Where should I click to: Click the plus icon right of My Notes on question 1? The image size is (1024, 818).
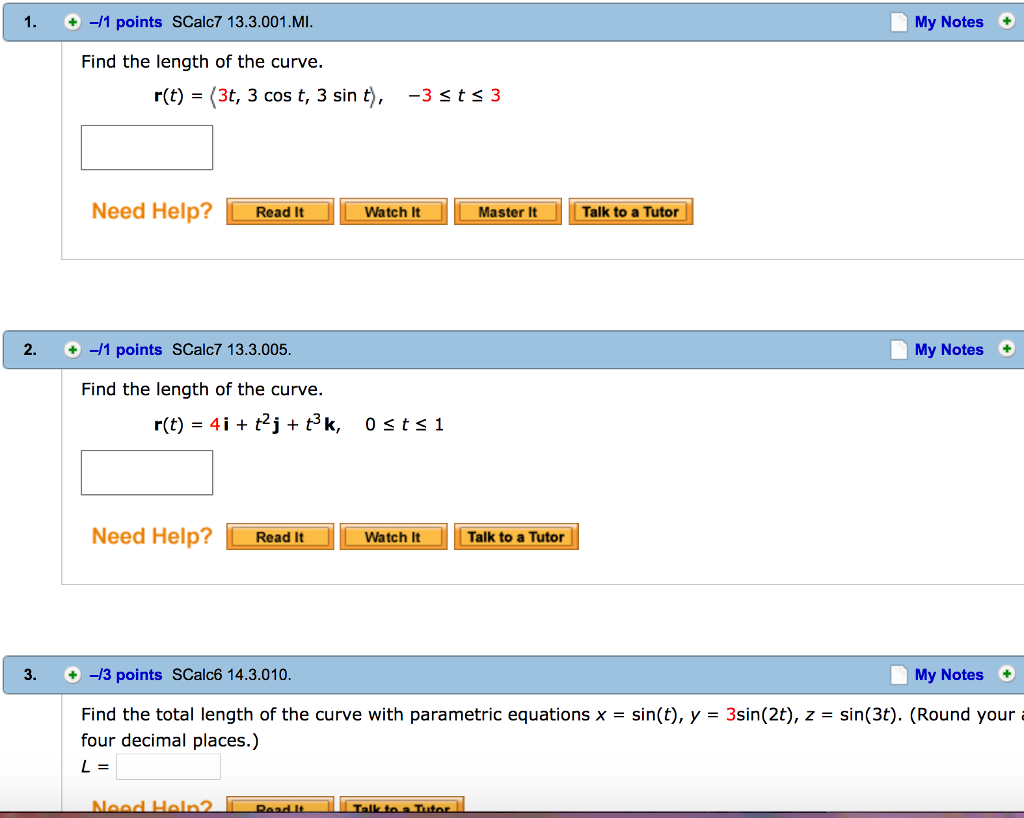tap(1006, 21)
